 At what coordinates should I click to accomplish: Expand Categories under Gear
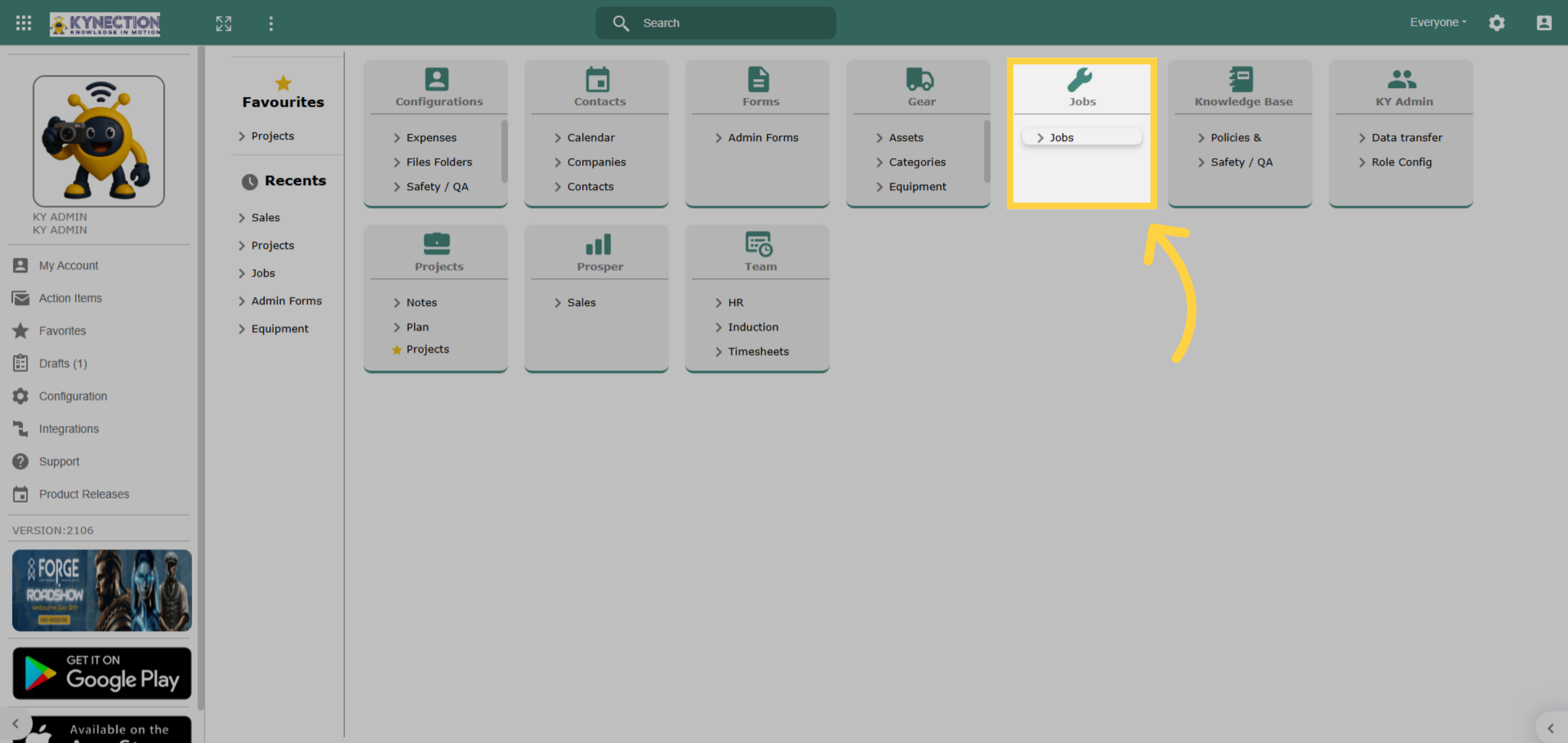coord(911,162)
